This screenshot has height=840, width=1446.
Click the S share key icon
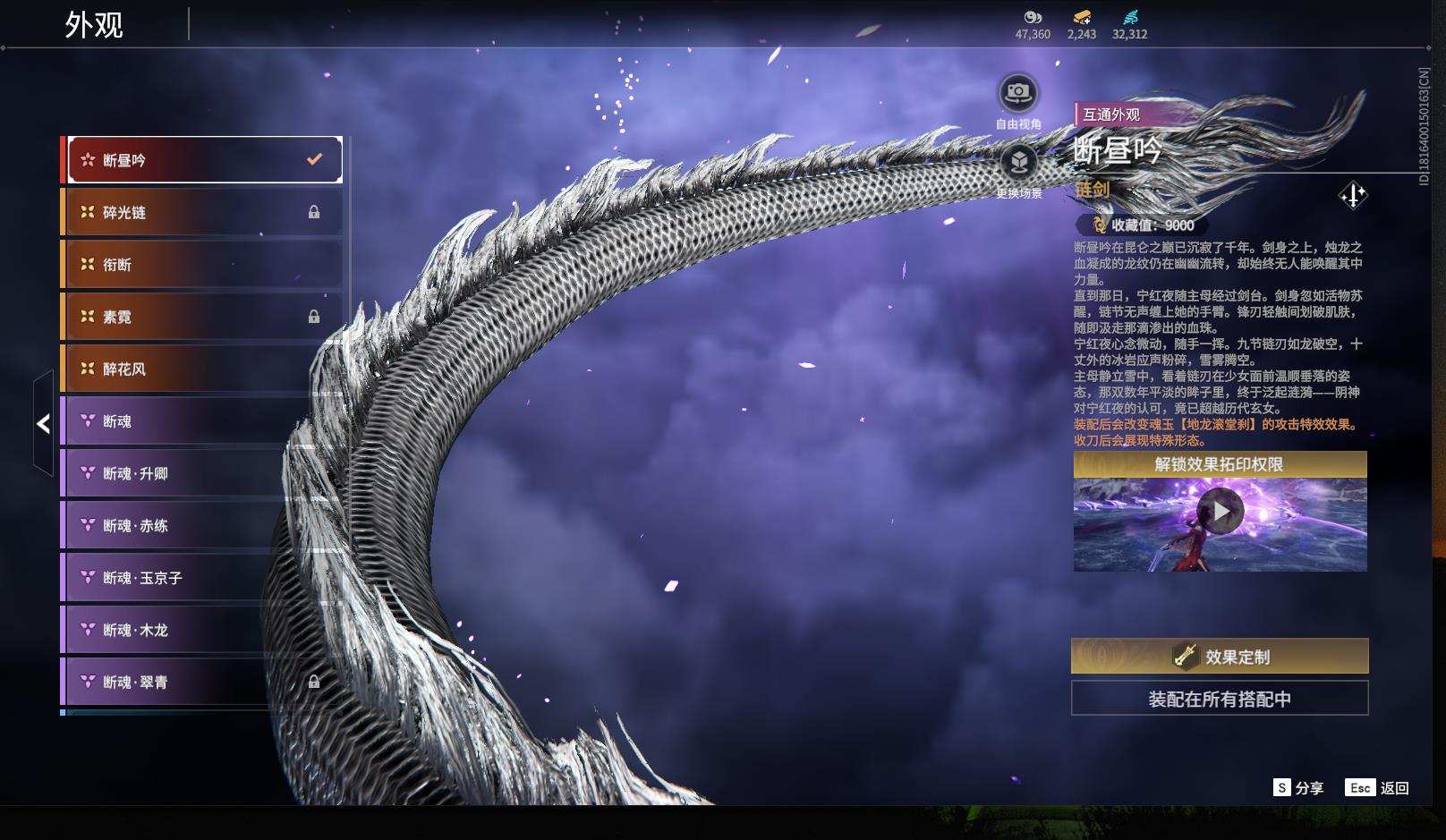pos(1282,787)
